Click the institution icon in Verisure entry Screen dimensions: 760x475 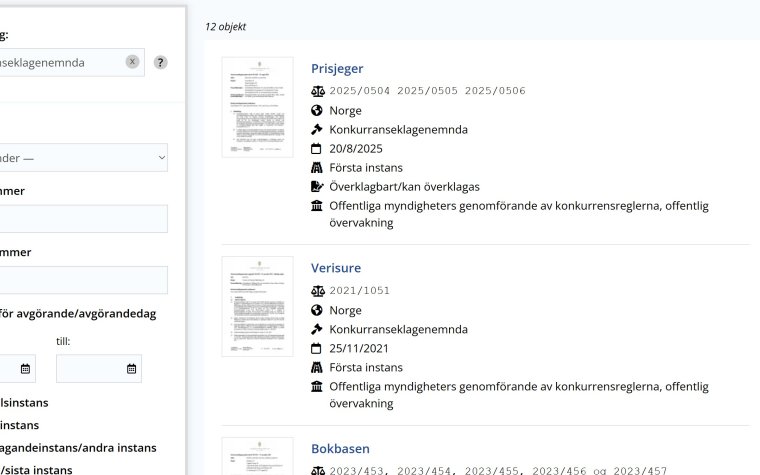(318, 386)
